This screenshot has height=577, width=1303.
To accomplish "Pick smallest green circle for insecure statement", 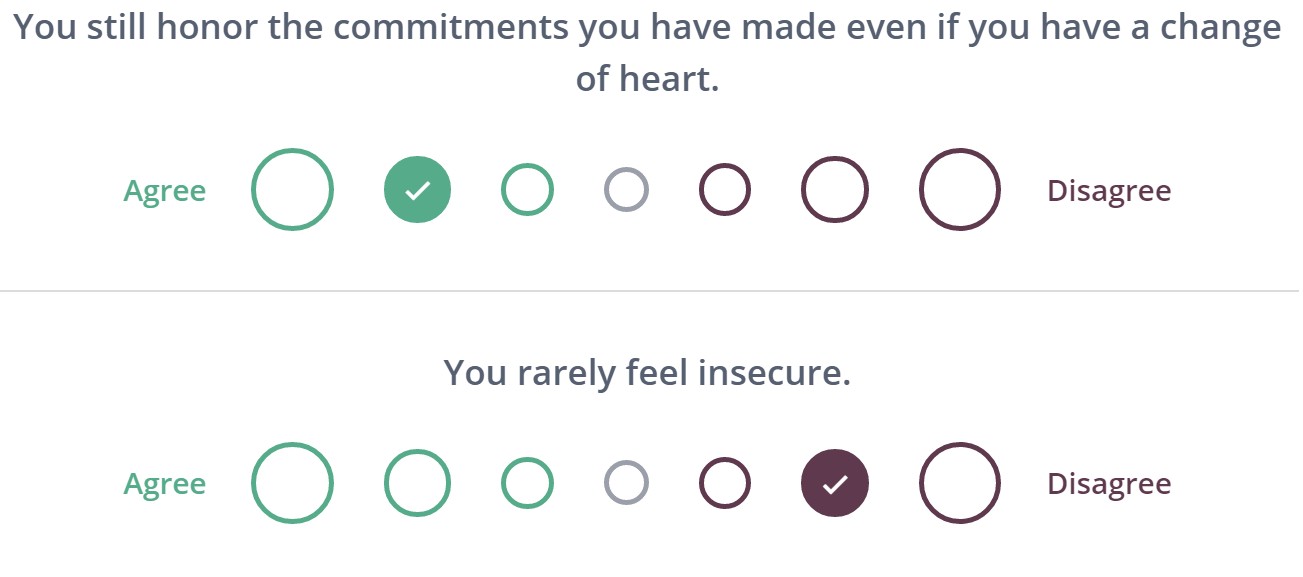I will click(527, 483).
